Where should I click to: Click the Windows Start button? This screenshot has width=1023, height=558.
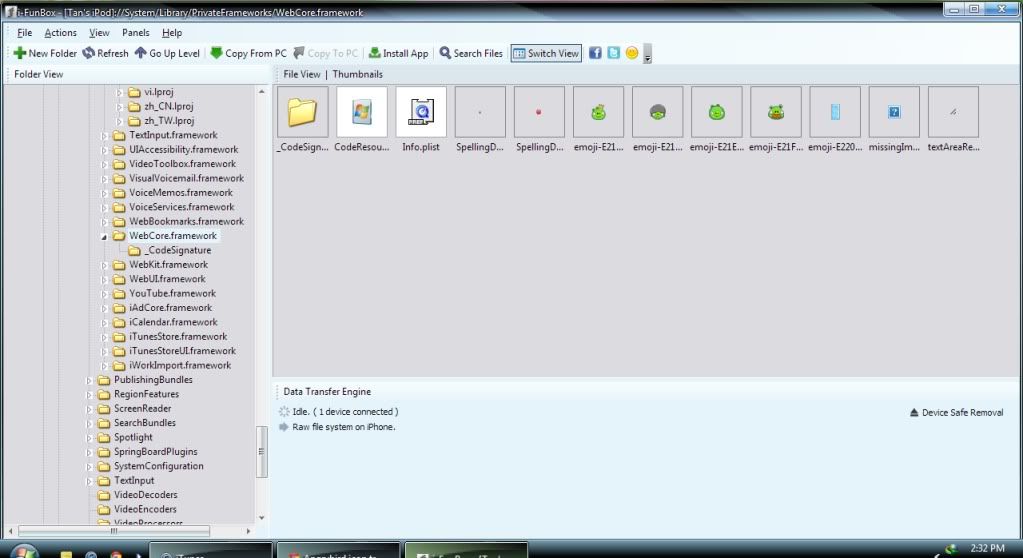pos(24,551)
